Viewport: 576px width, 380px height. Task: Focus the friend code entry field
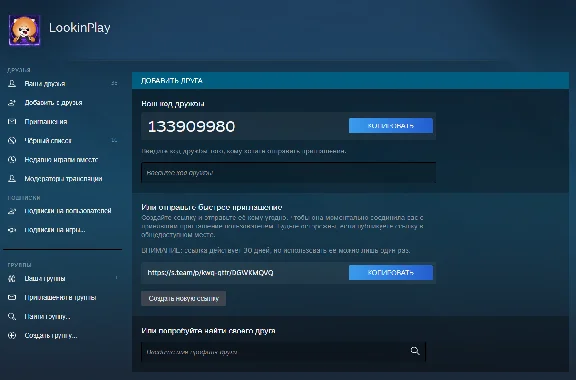click(288, 172)
